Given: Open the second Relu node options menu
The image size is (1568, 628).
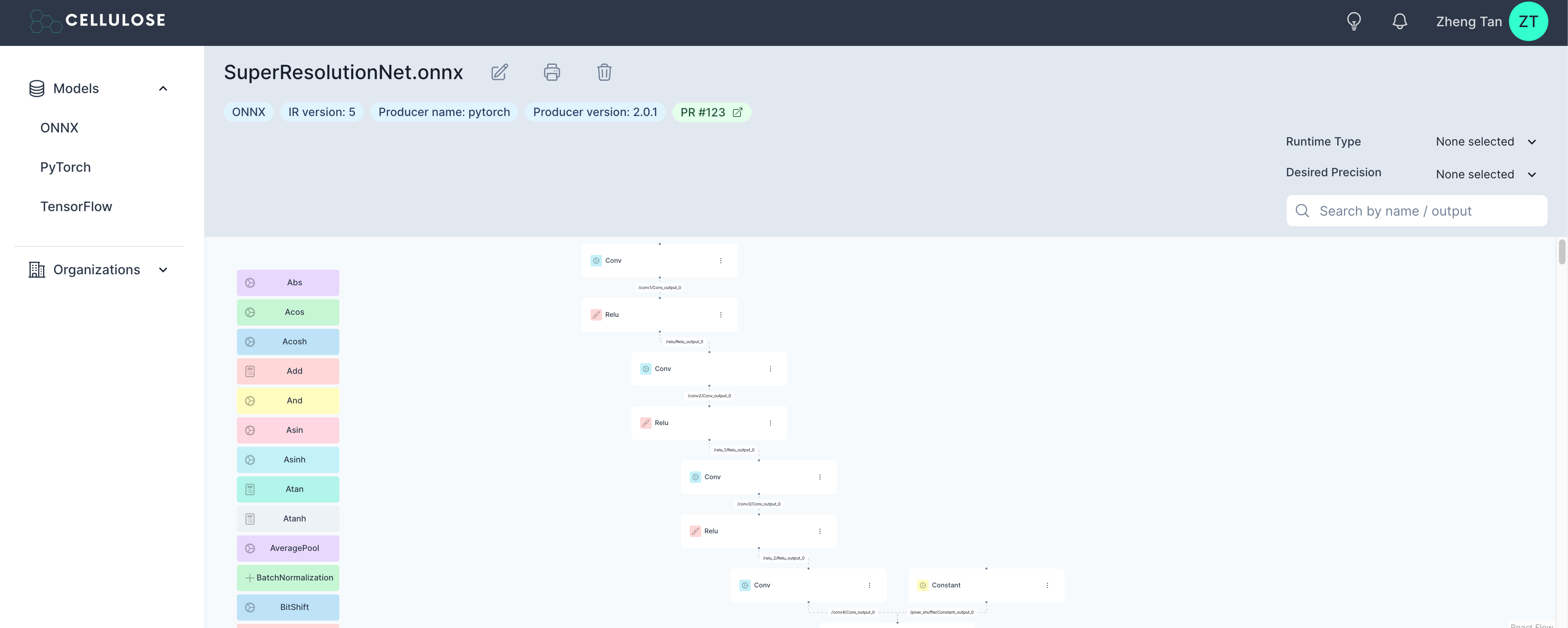Looking at the screenshot, I should [x=770, y=423].
